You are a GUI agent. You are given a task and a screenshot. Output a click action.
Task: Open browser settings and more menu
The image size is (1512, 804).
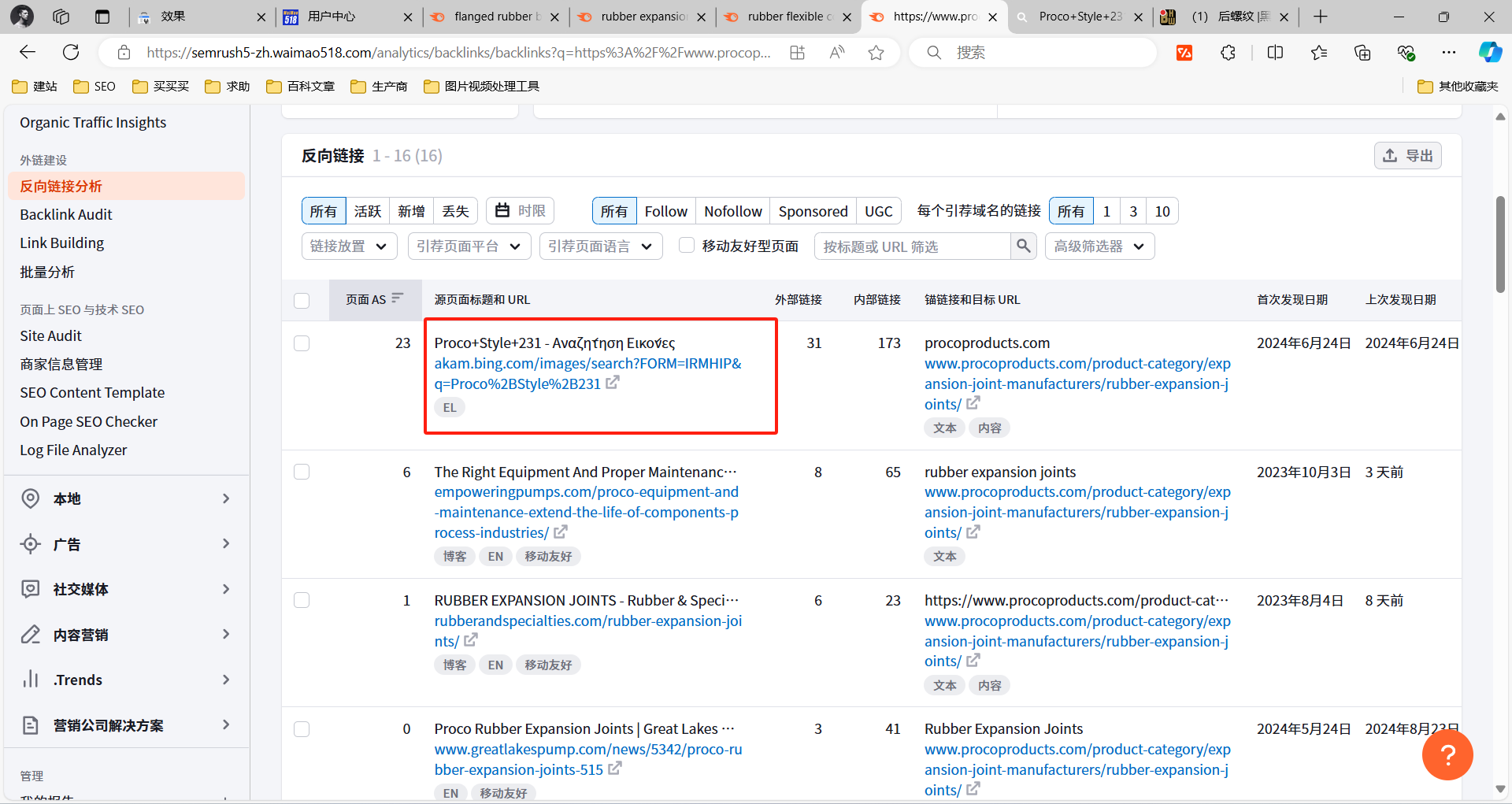[1449, 53]
